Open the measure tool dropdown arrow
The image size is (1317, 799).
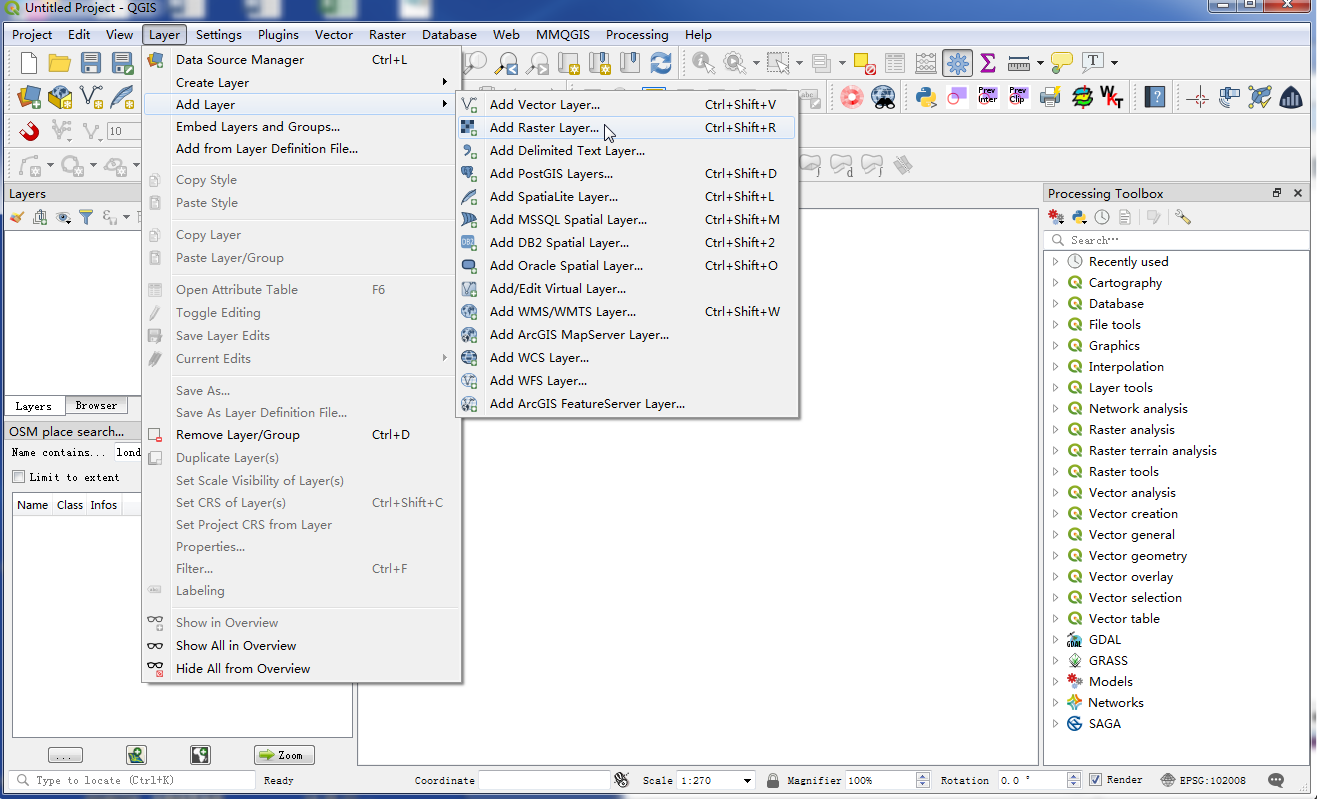tap(1040, 63)
